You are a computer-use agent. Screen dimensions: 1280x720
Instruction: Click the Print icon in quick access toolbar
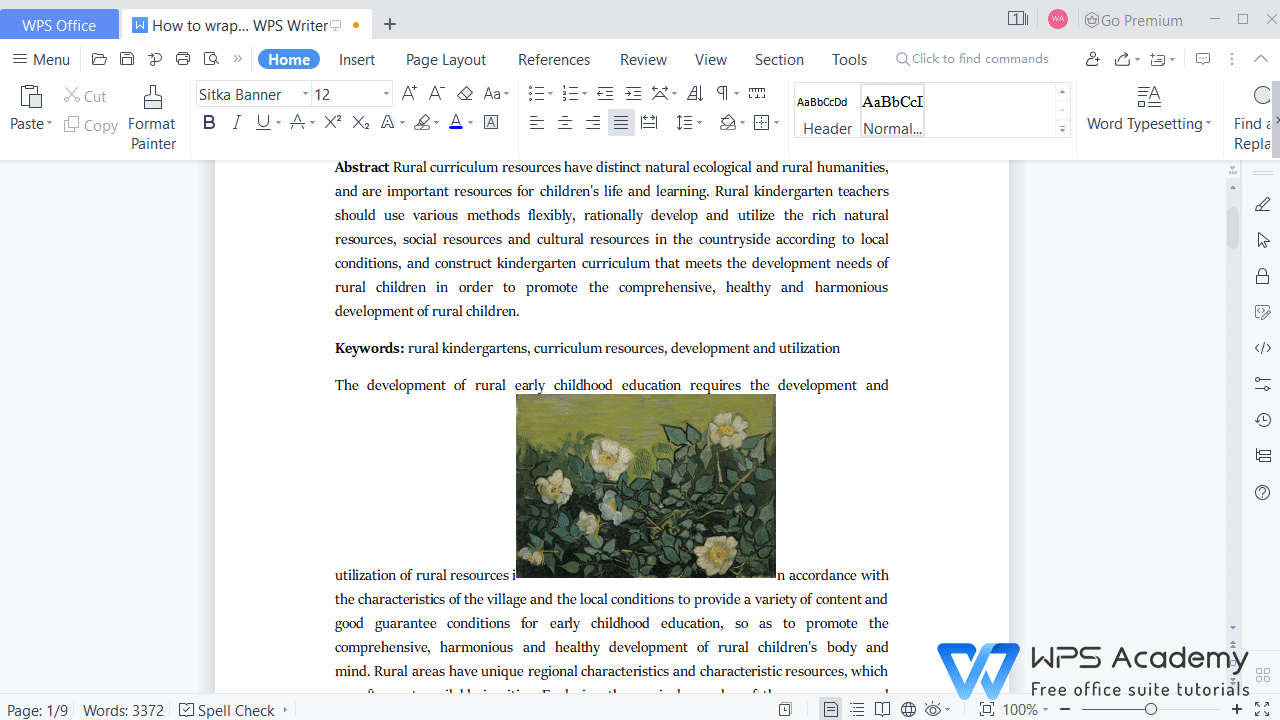tap(182, 59)
